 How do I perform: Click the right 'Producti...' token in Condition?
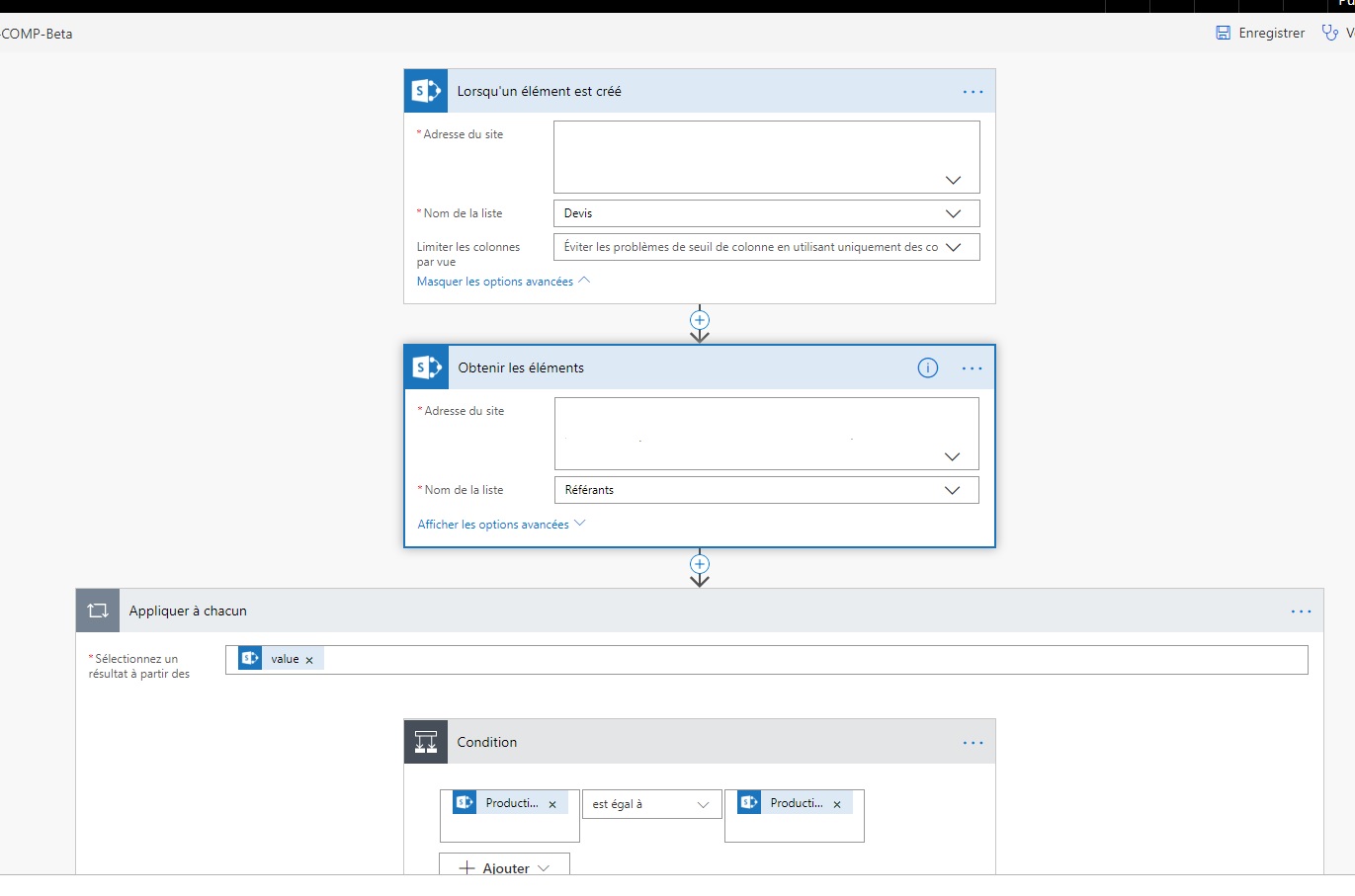pos(795,803)
